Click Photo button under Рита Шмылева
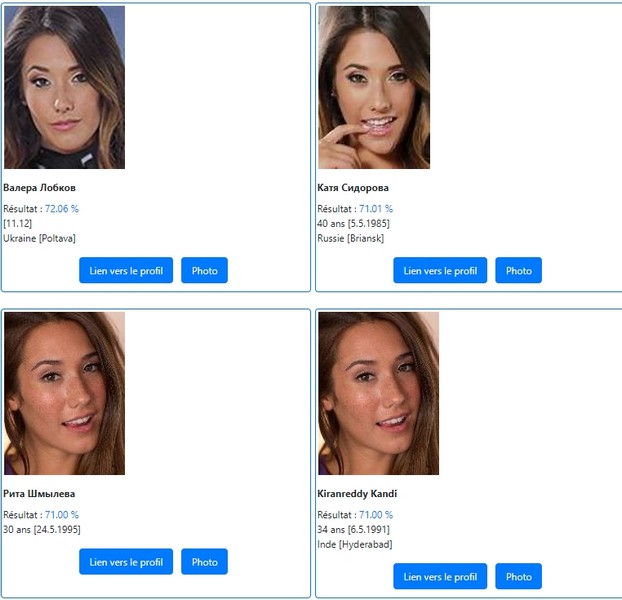The height and width of the screenshot is (600, 622). [x=204, y=562]
